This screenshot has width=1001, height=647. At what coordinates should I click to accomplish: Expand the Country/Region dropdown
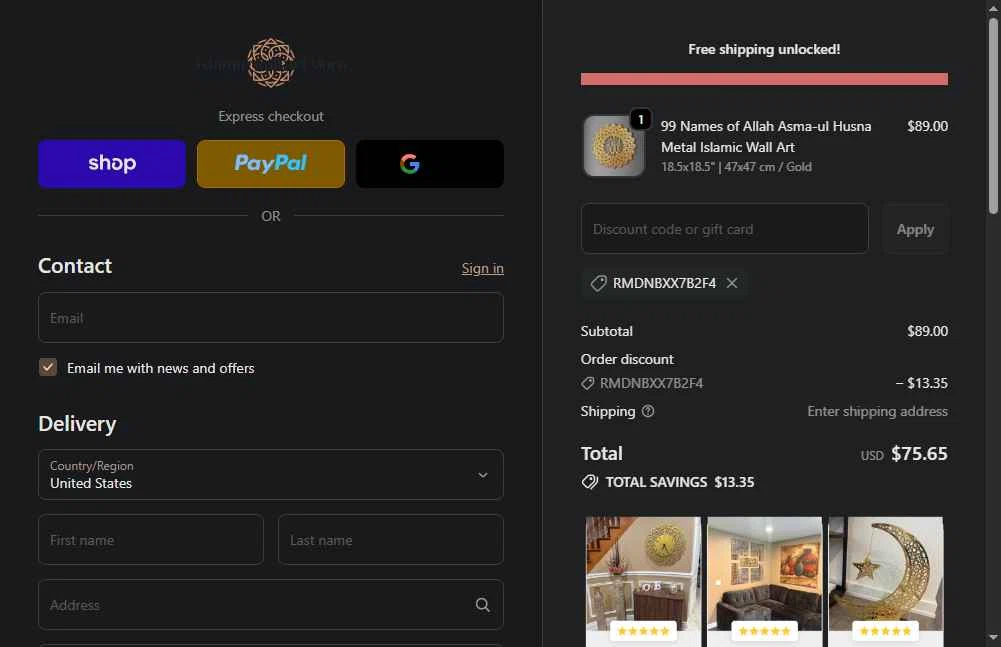tap(271, 475)
